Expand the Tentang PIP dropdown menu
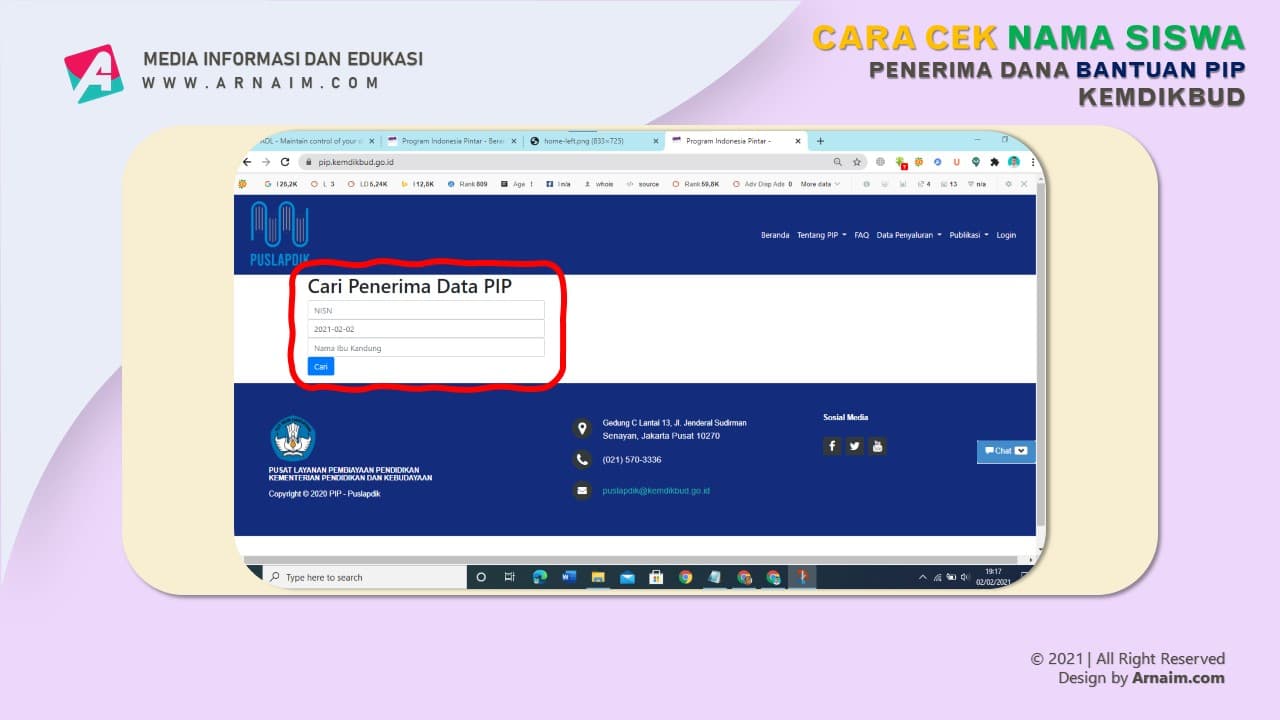Screen dimensions: 1280x720 click(x=821, y=235)
